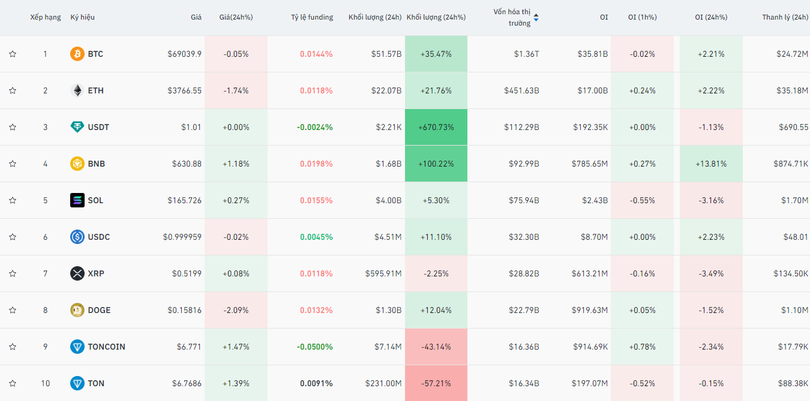The height and width of the screenshot is (401, 810).
Task: Click the Xếp hạng column header
Action: 45,17
